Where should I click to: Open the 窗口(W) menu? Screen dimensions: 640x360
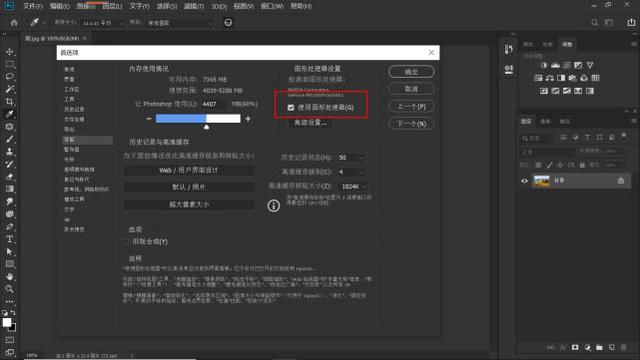(271, 6)
